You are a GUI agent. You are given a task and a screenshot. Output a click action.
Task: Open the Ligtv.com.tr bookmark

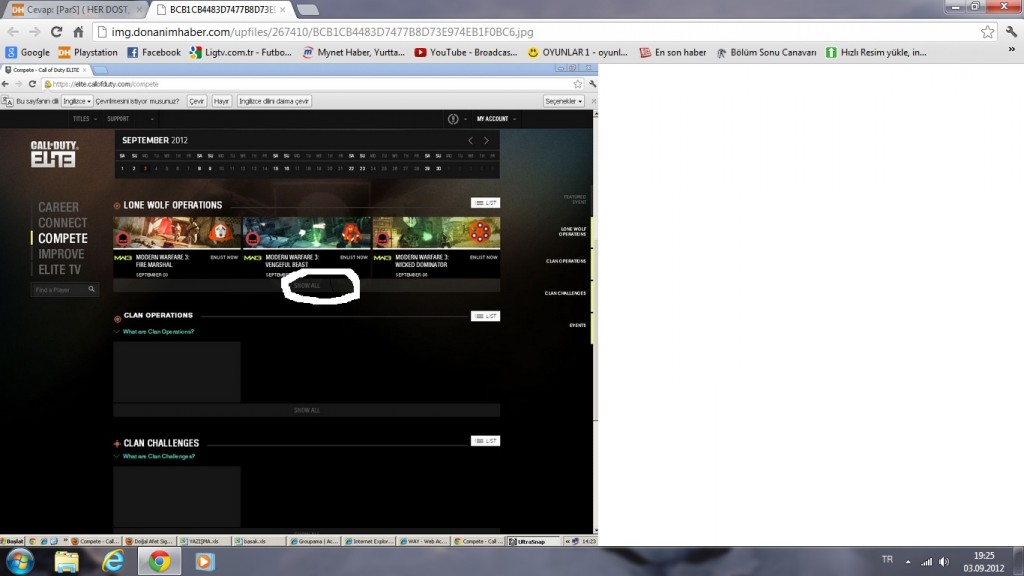pos(241,52)
